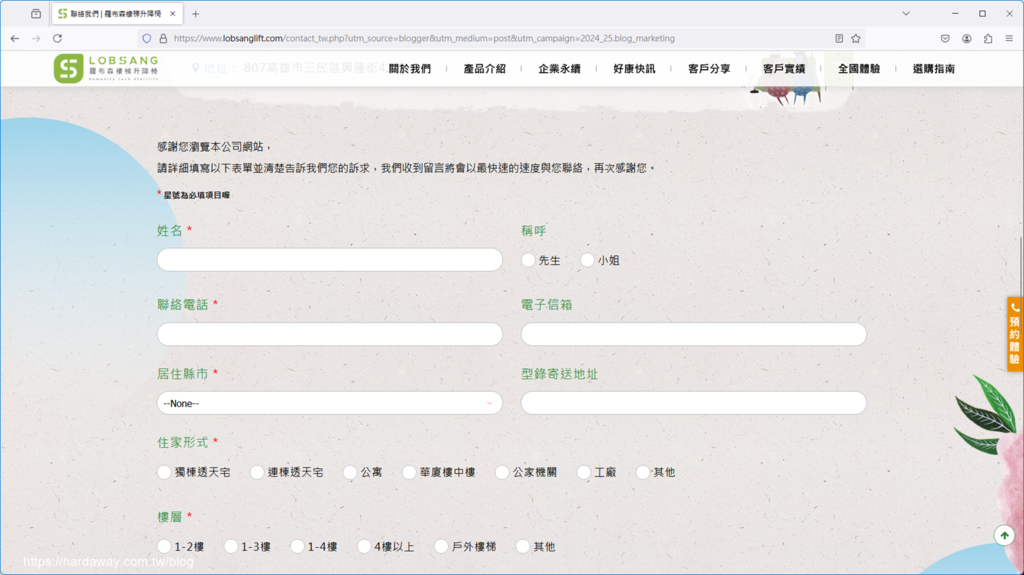
Task: Close the Lobsang contact tab
Action: [172, 14]
